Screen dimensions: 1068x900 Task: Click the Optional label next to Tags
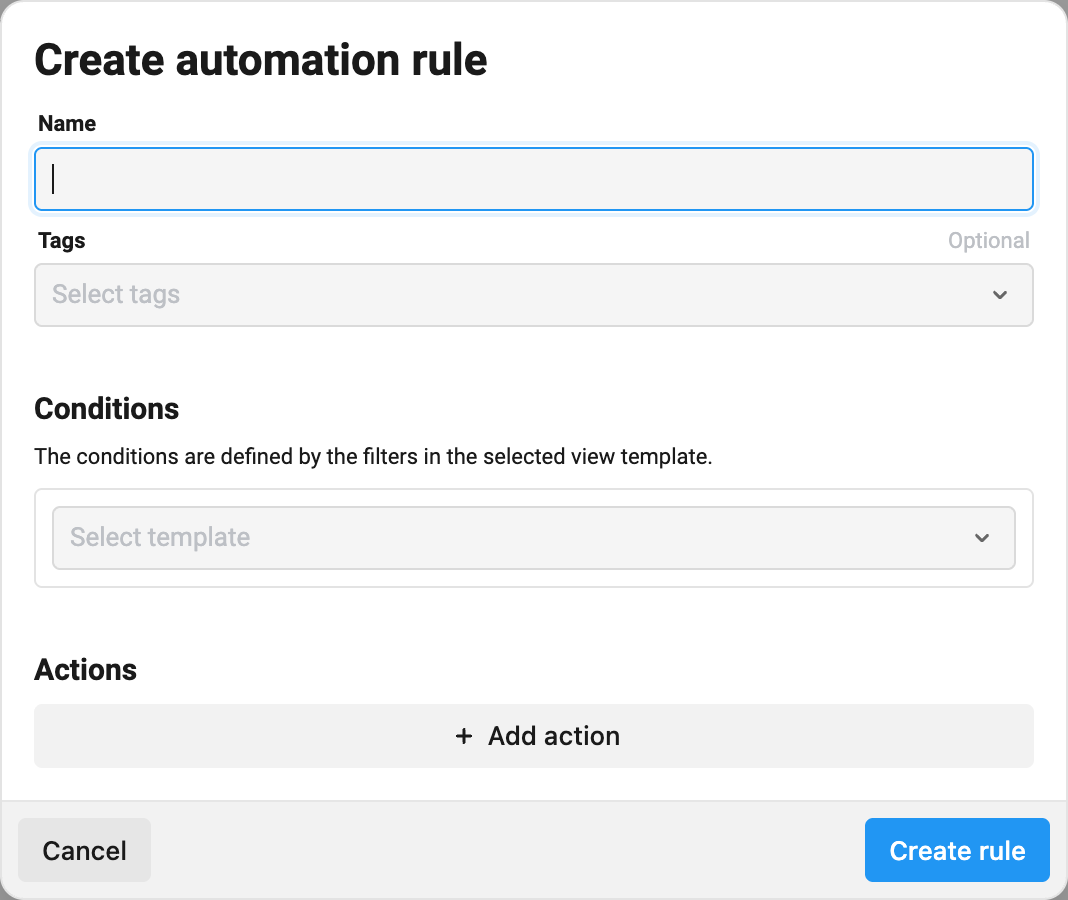tap(988, 240)
